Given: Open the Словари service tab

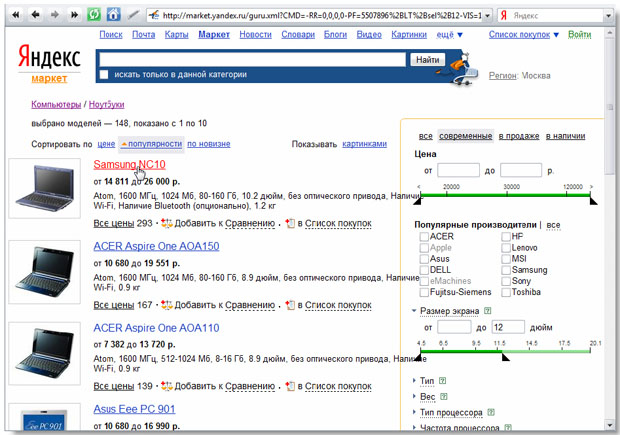Looking at the screenshot, I should (298, 34).
